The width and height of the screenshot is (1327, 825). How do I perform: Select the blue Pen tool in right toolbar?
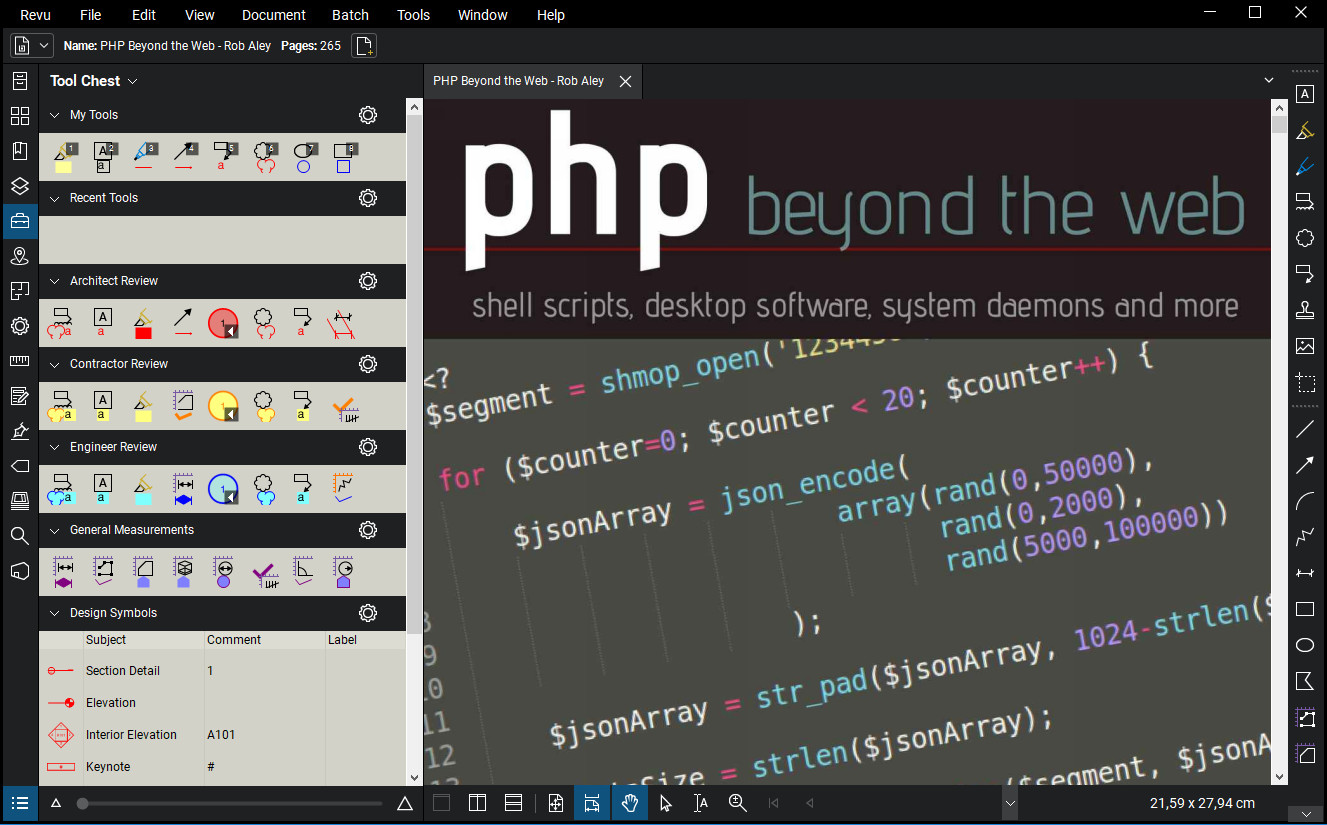click(x=1305, y=166)
